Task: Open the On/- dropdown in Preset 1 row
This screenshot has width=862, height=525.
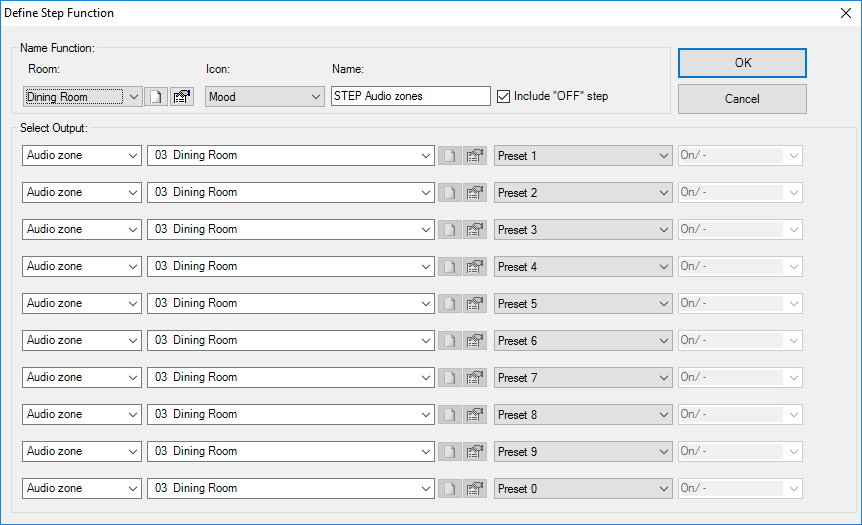Action: pos(740,156)
